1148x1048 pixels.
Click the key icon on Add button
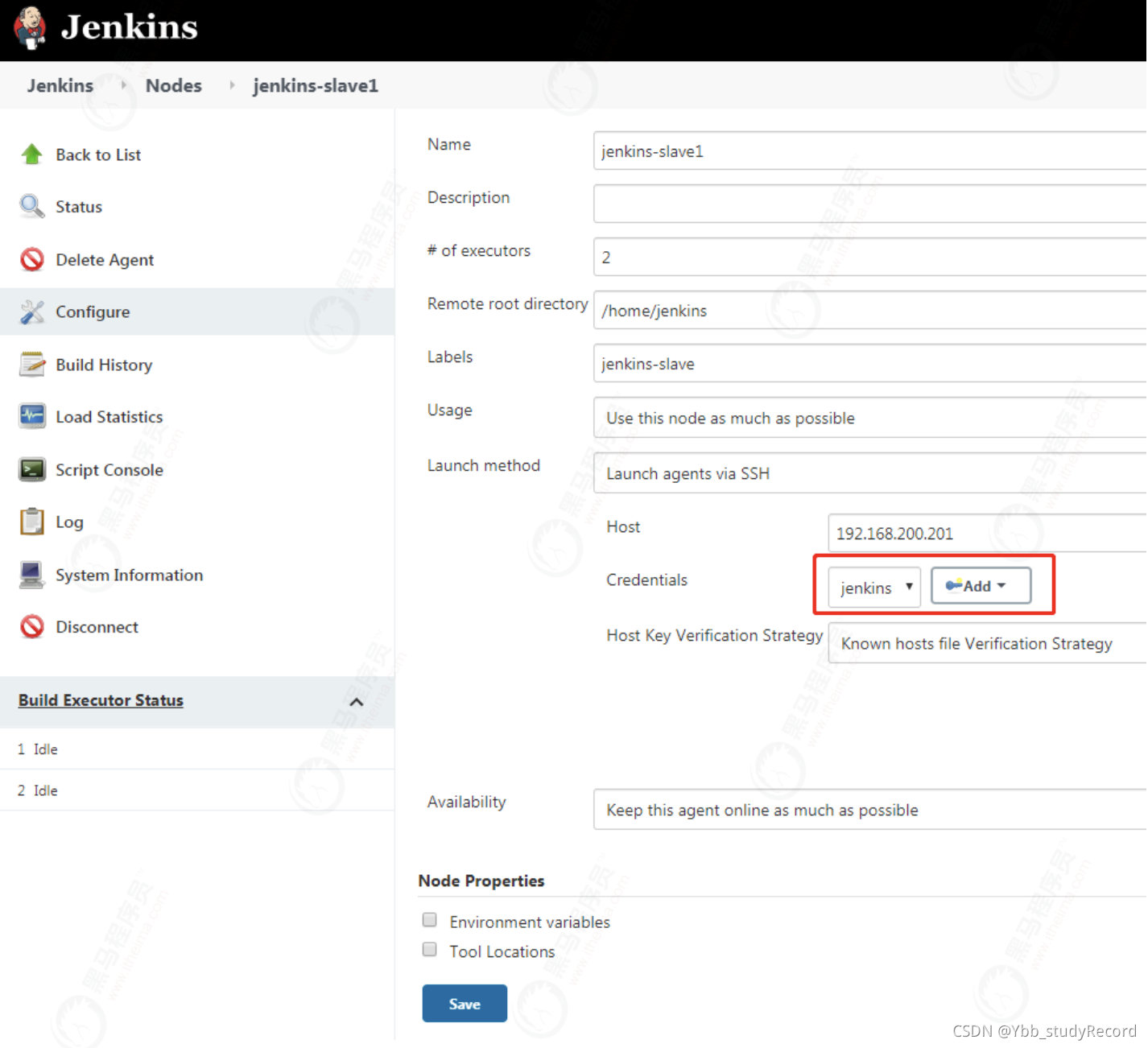coord(954,585)
